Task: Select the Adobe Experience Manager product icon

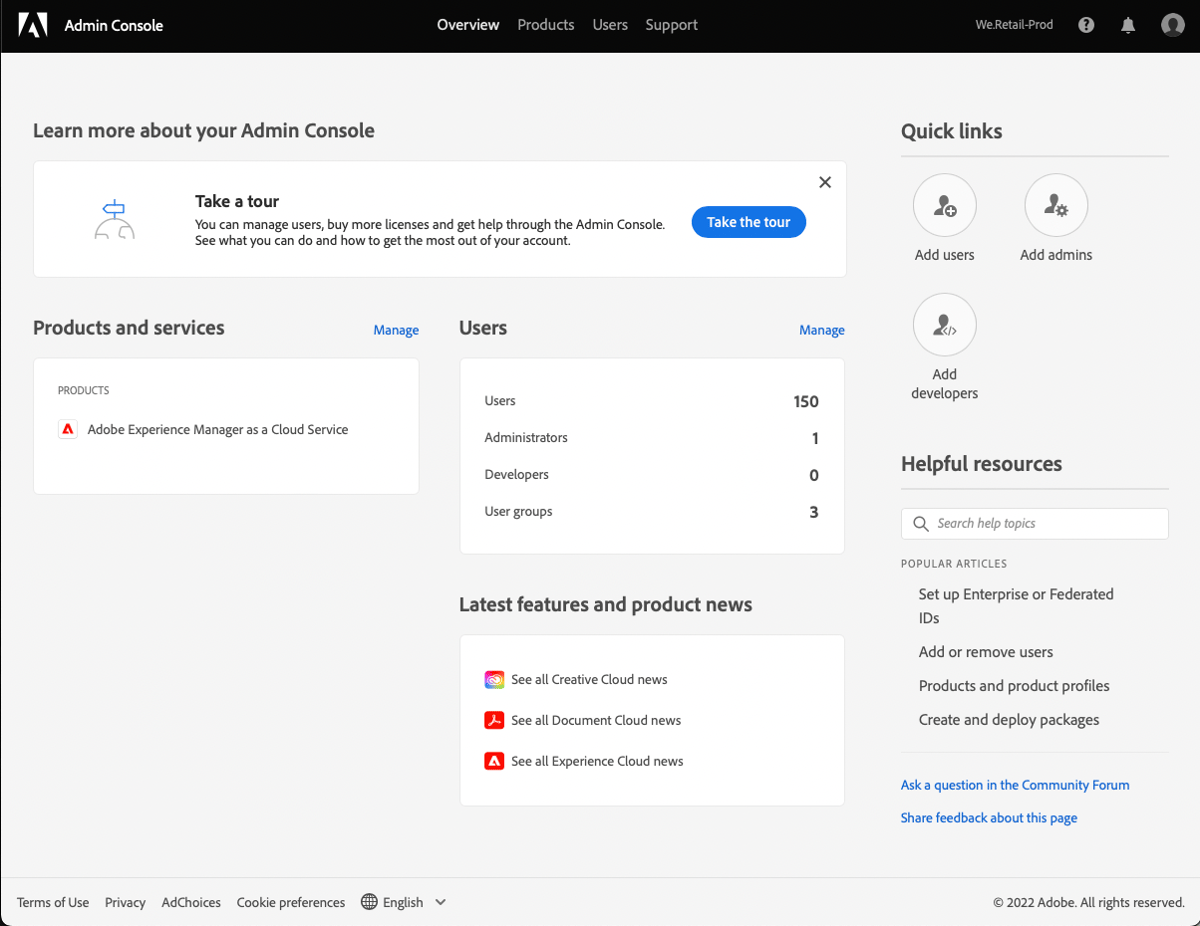Action: point(67,429)
